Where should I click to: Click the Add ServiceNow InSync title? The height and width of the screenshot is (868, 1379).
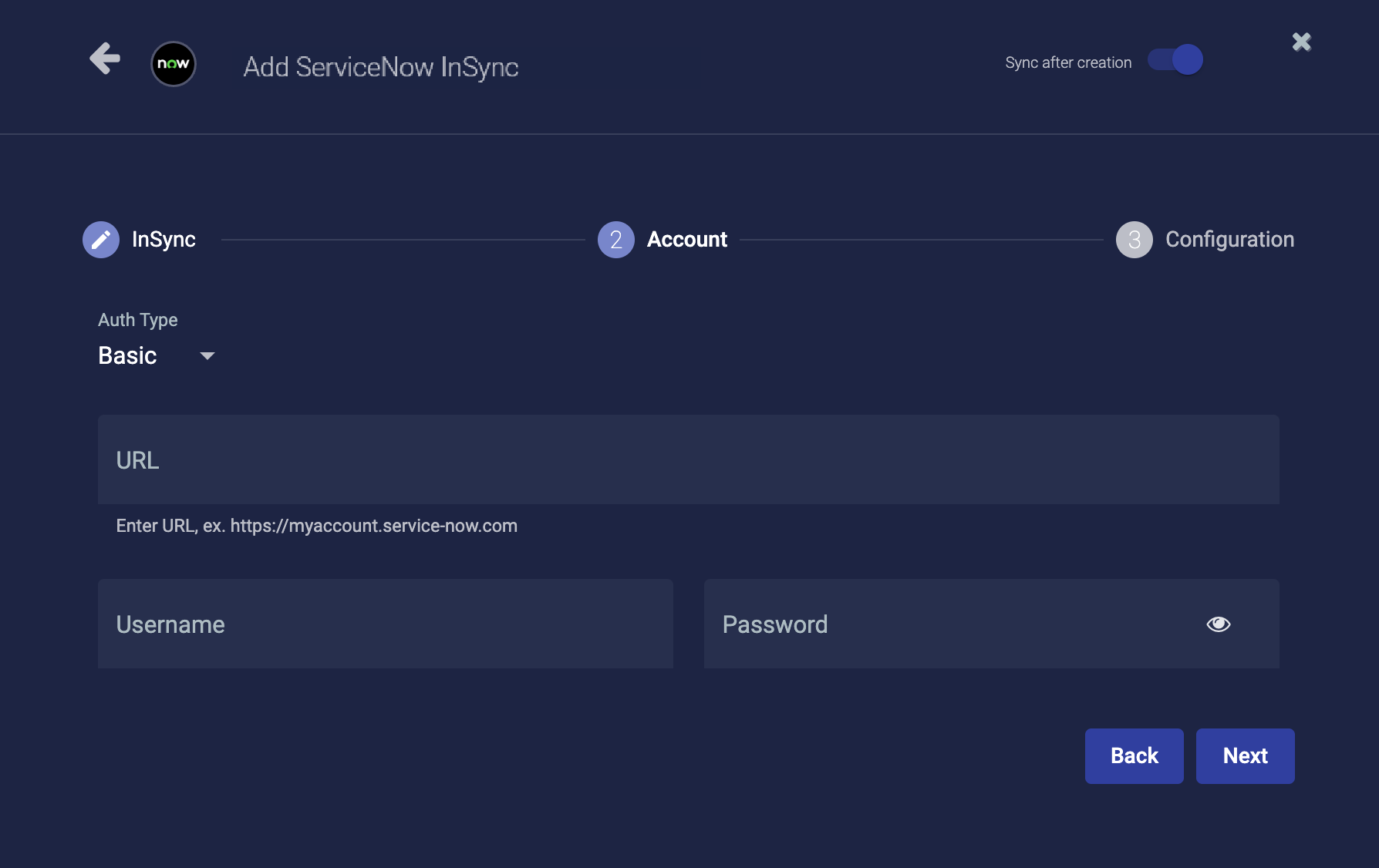pos(381,67)
